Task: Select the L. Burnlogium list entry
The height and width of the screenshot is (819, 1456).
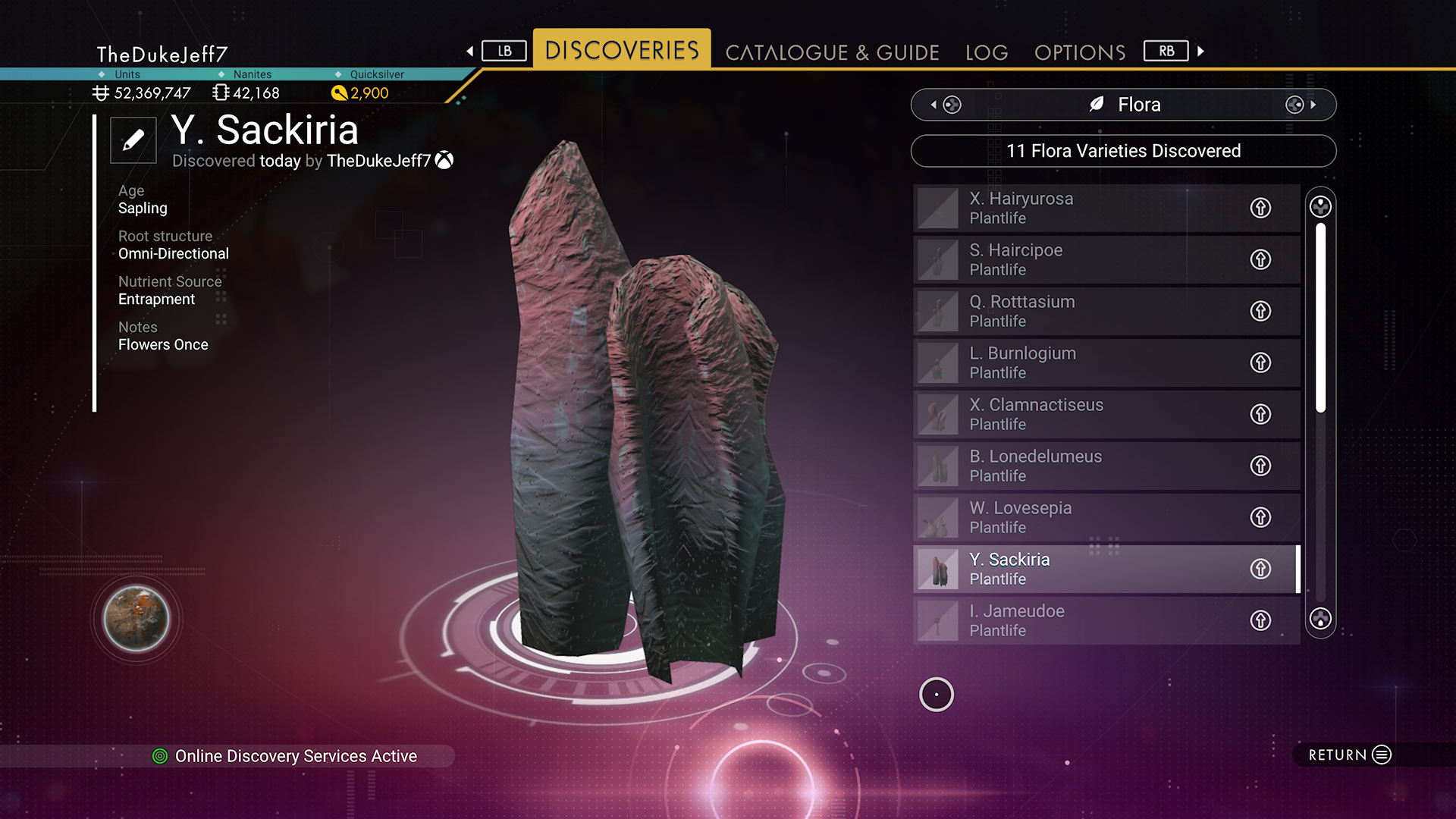Action: click(1106, 362)
